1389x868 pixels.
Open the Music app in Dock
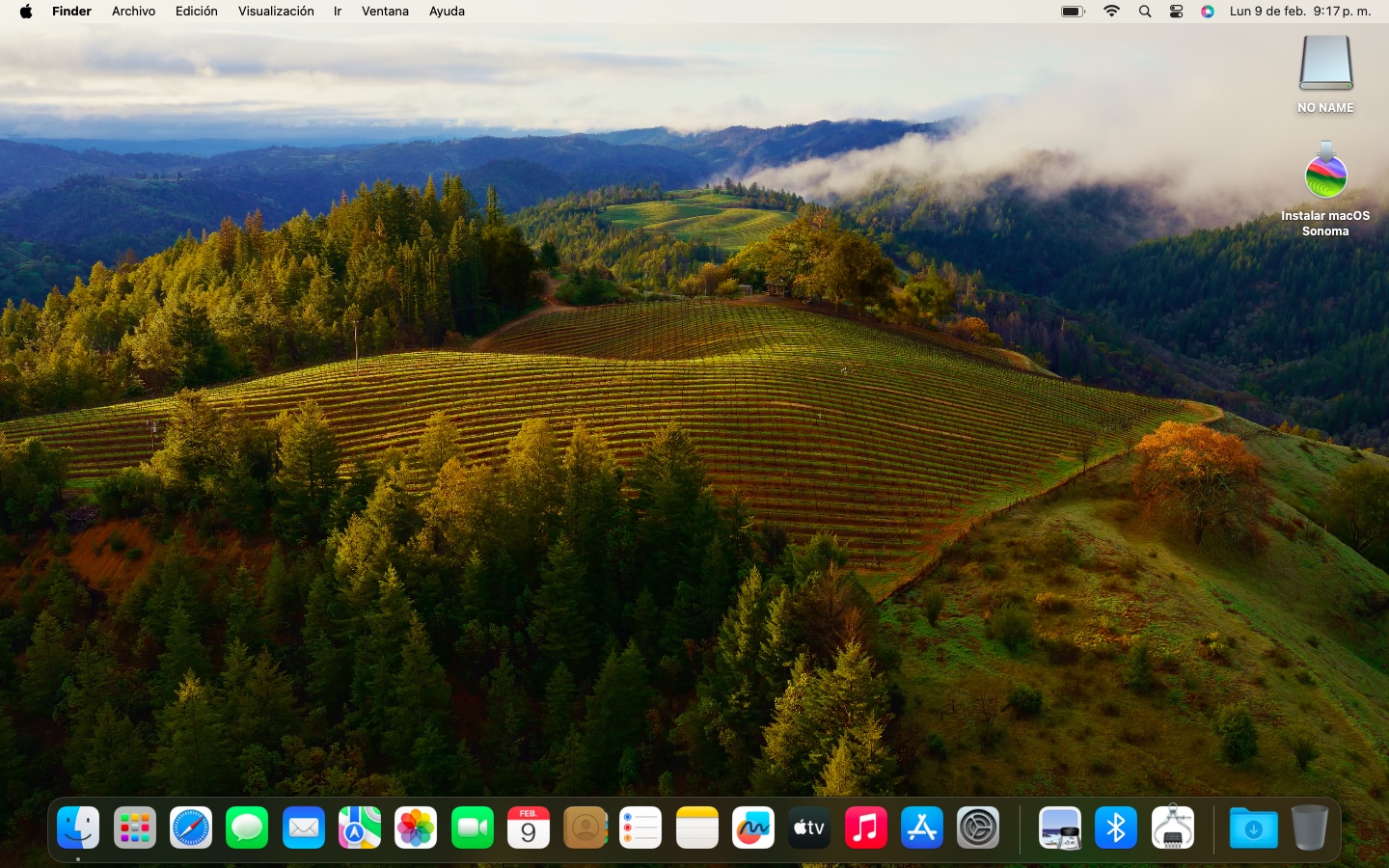click(866, 828)
